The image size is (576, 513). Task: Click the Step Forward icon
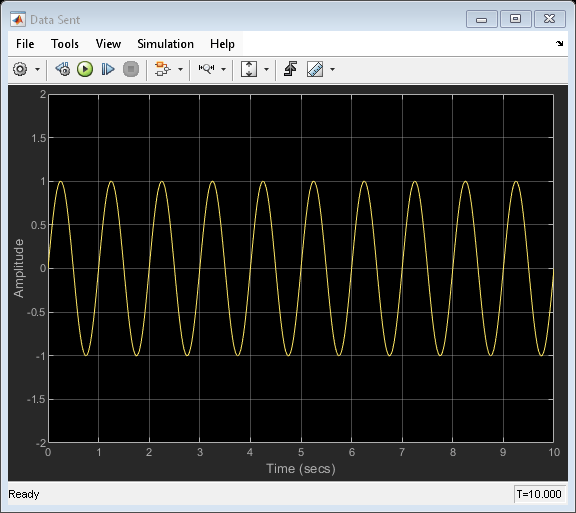[x=108, y=69]
